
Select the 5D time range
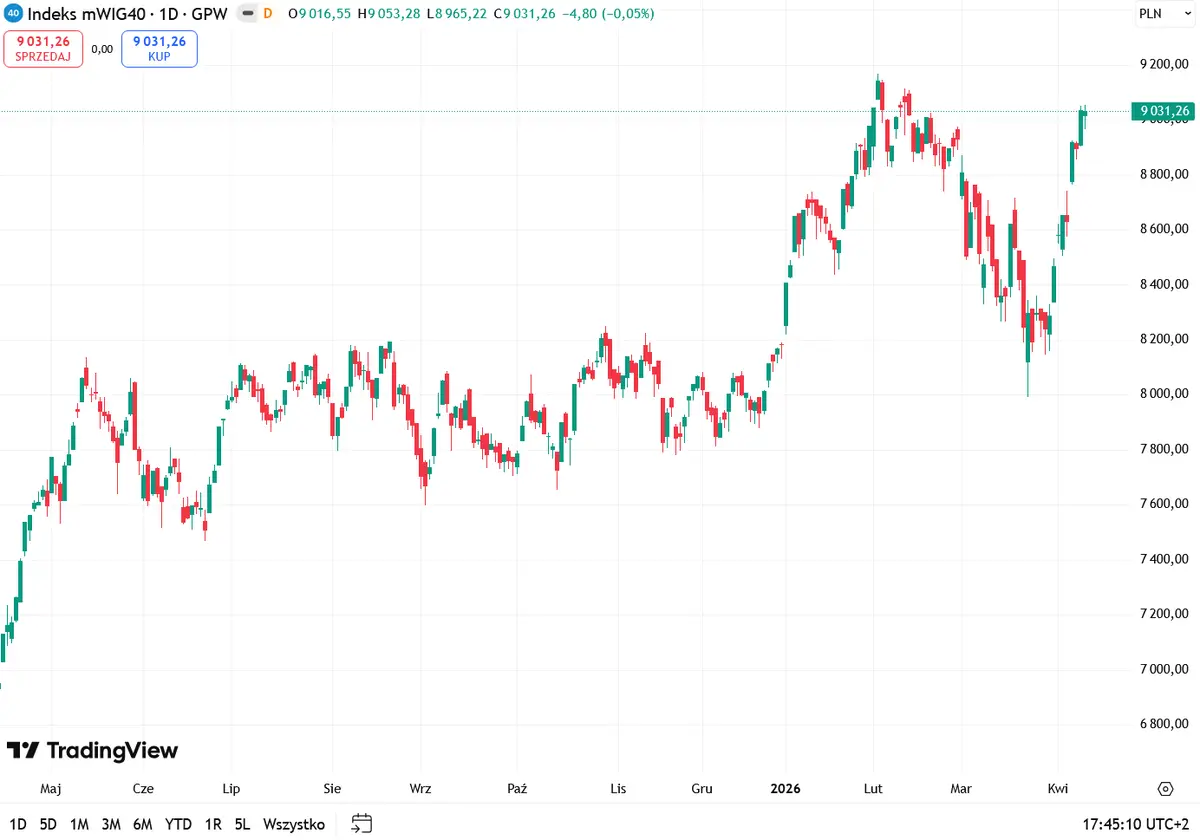point(48,825)
